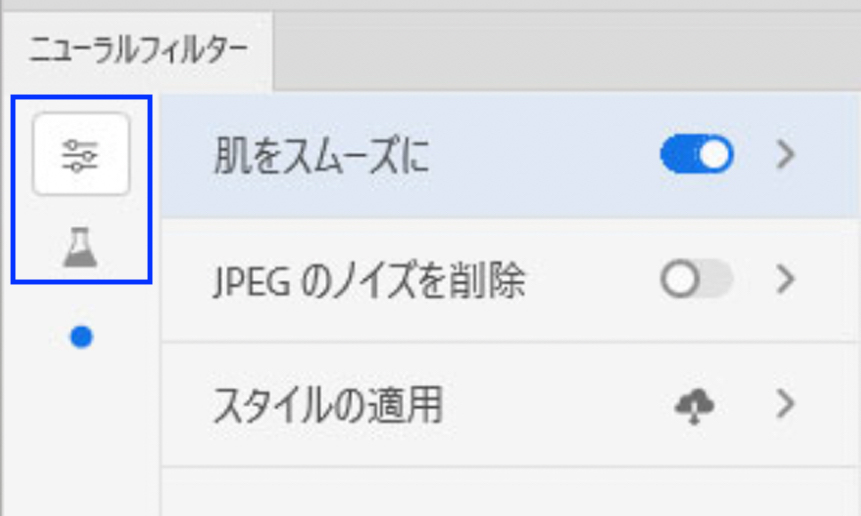Screen dimensions: 861x516
Task: Open beta filters via the flask icon
Action: coord(81,245)
